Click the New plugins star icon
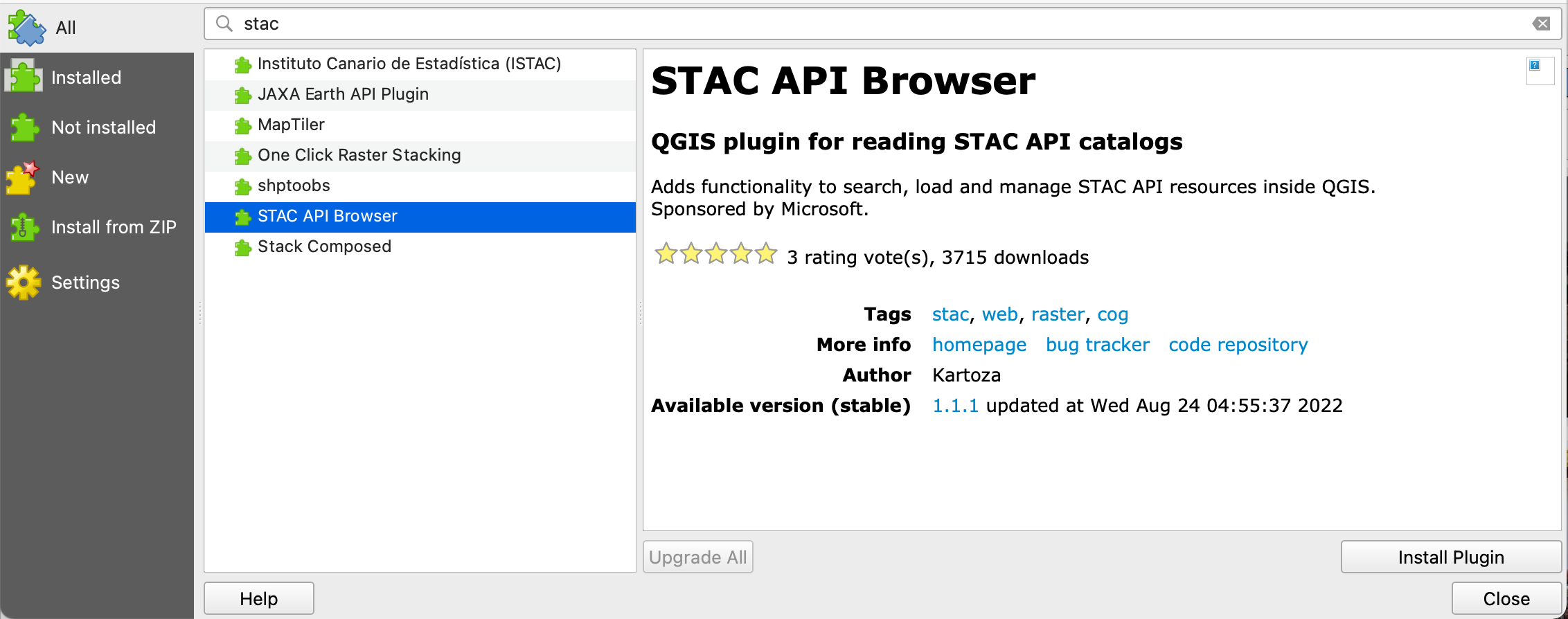 pyautogui.click(x=23, y=177)
